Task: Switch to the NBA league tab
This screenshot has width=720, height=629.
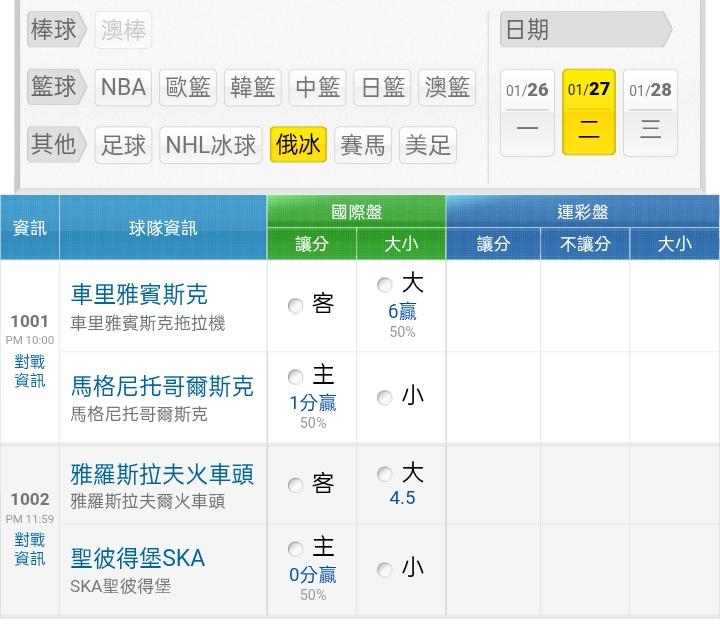Action: tap(124, 88)
